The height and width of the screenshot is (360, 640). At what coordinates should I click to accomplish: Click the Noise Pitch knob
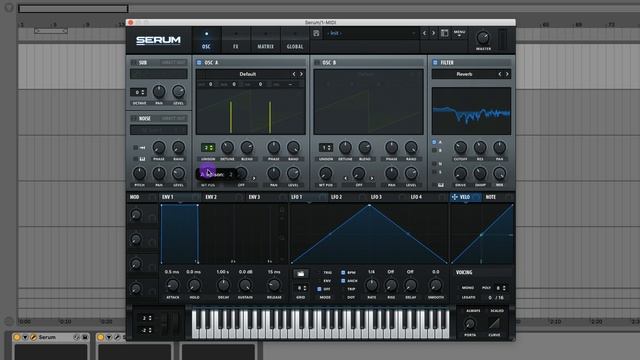click(x=140, y=173)
